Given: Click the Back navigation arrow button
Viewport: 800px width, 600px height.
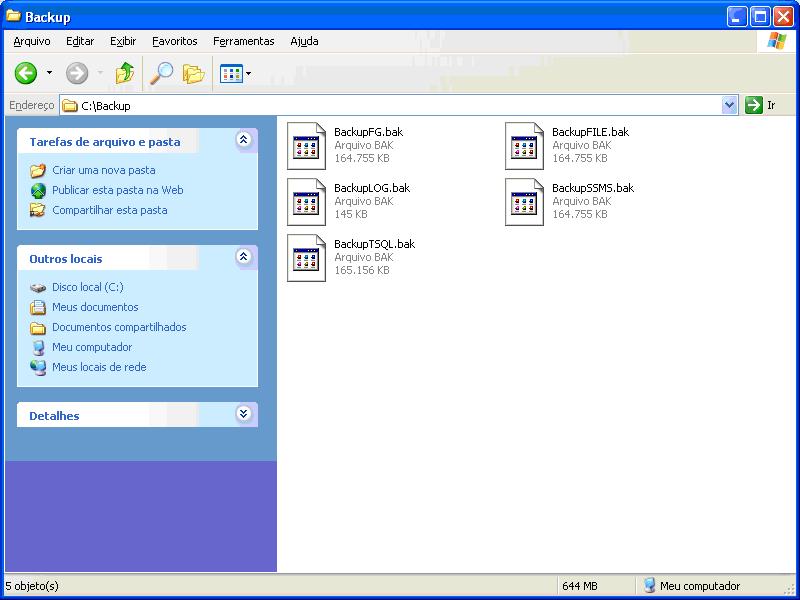Looking at the screenshot, I should point(26,73).
